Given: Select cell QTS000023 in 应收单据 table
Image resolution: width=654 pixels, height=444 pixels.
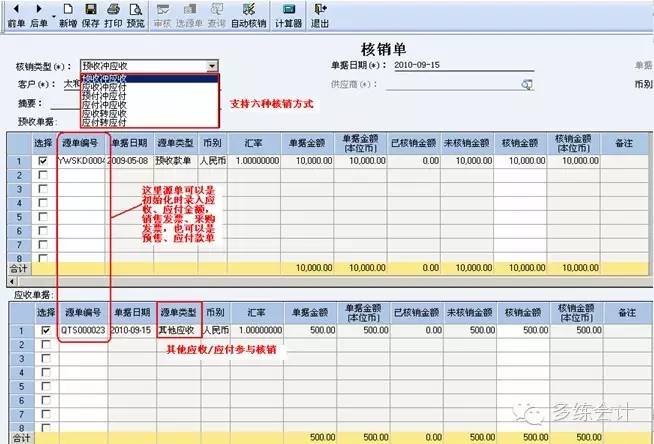Looking at the screenshot, I should click(x=83, y=330).
